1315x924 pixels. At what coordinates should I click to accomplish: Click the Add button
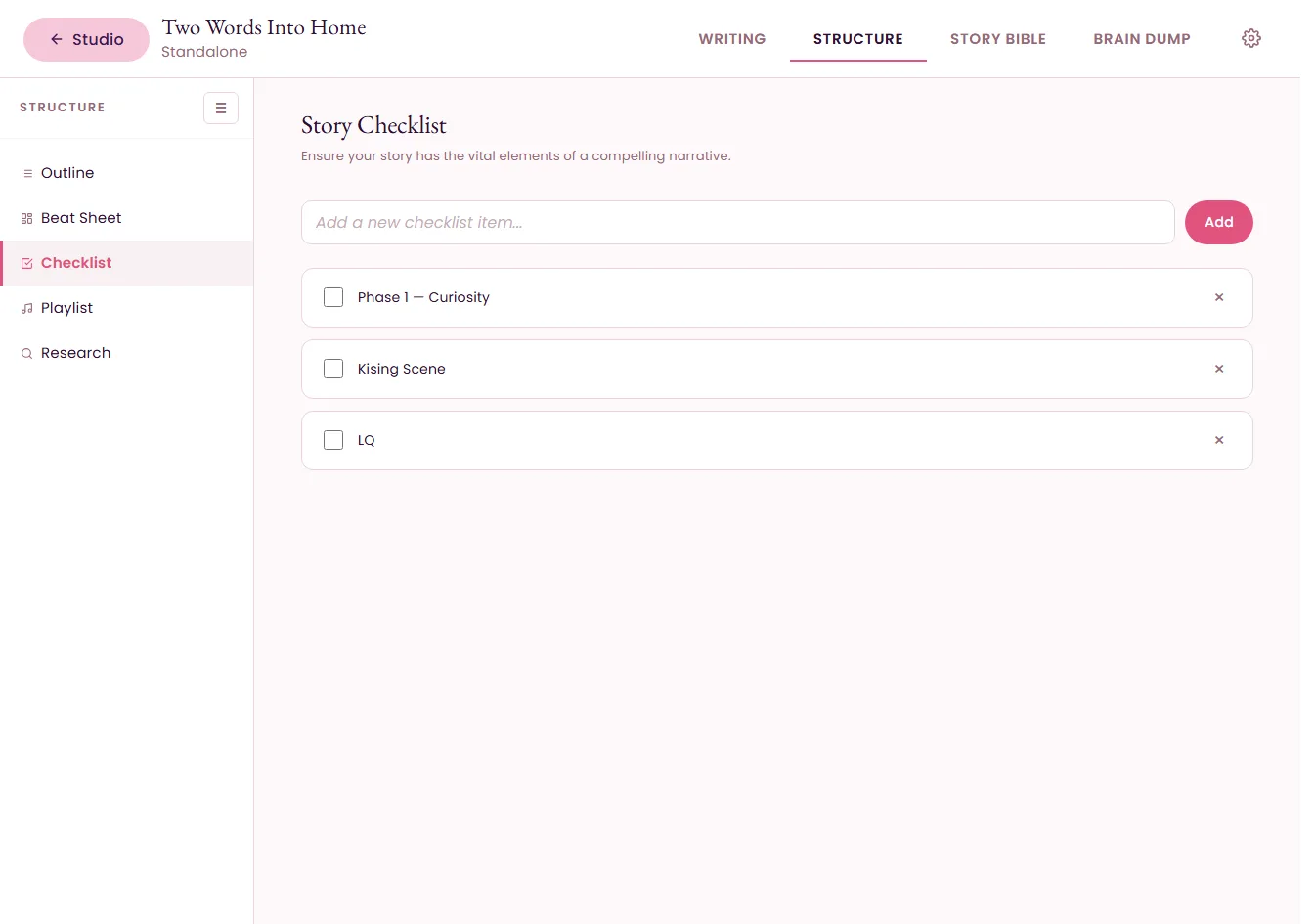point(1218,222)
